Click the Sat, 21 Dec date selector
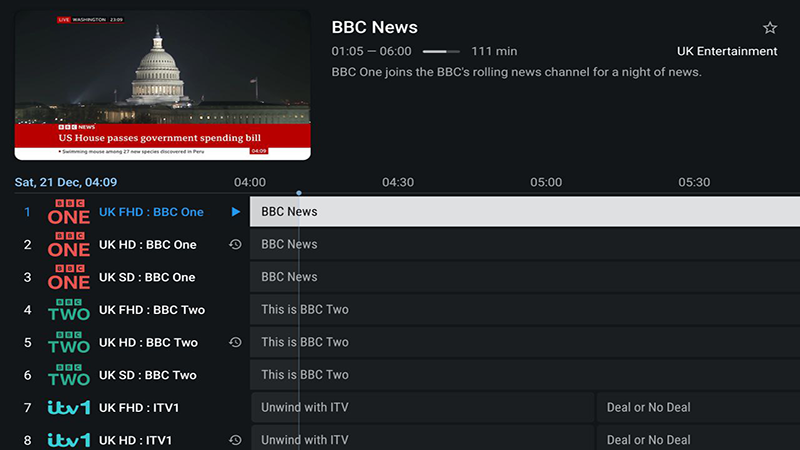This screenshot has height=450, width=800. click(x=65, y=182)
